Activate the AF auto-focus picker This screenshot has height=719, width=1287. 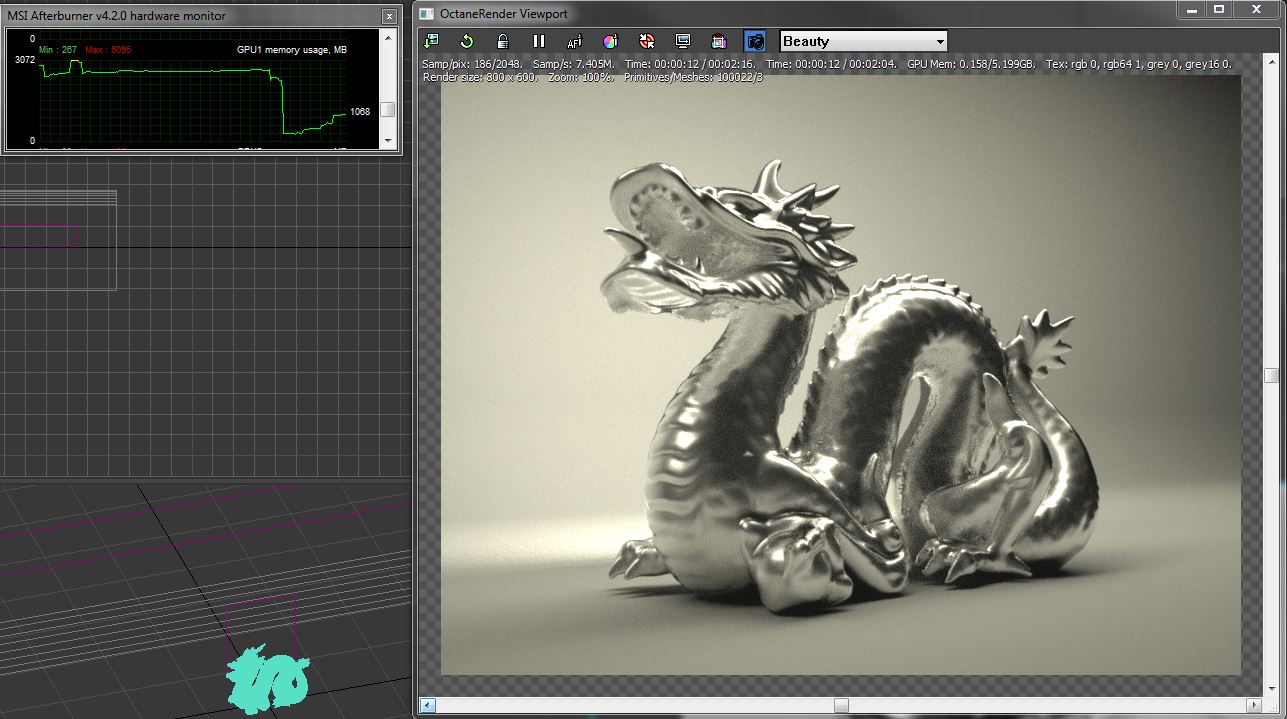(575, 41)
